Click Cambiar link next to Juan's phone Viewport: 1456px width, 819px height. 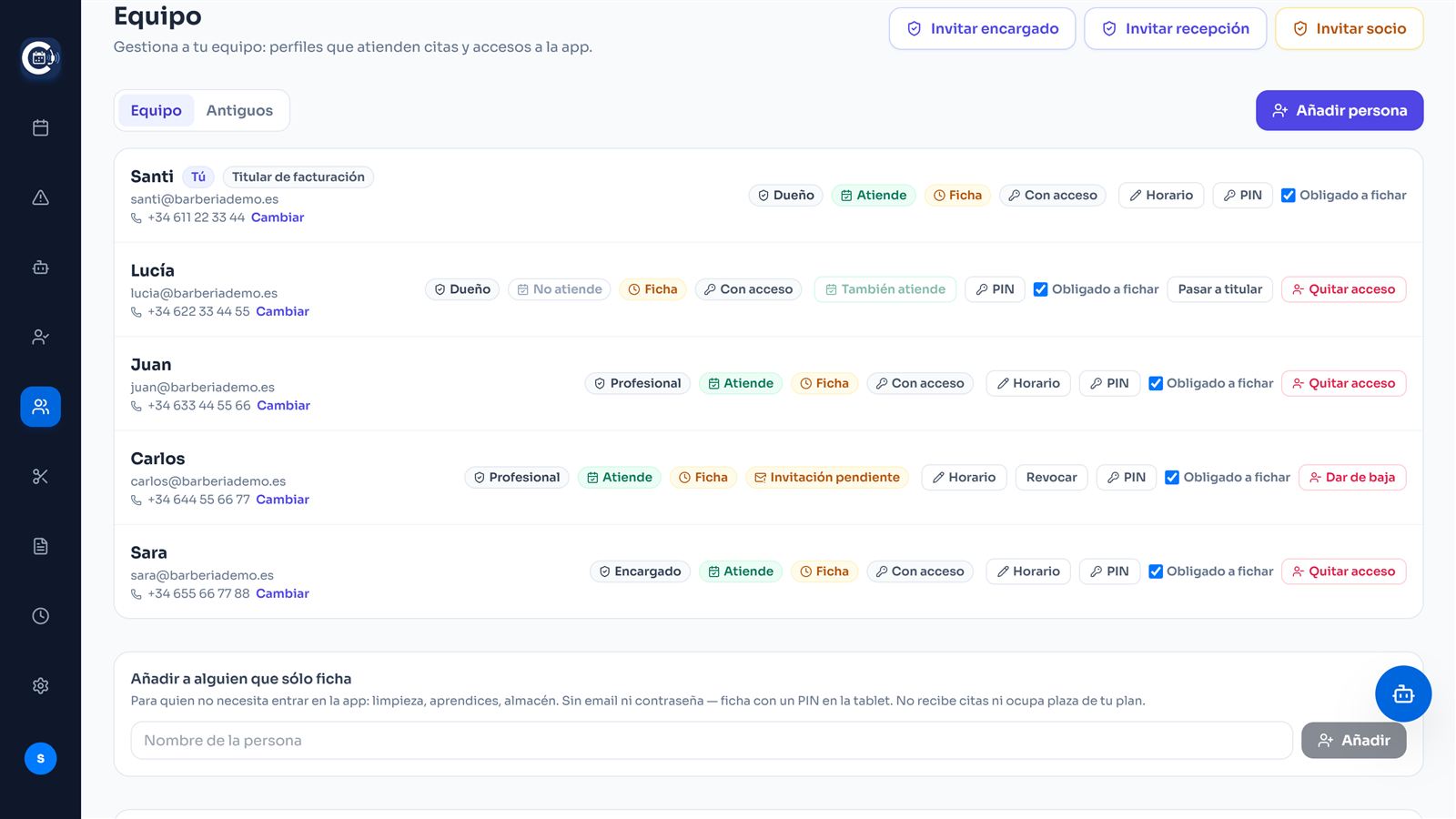pyautogui.click(x=283, y=406)
